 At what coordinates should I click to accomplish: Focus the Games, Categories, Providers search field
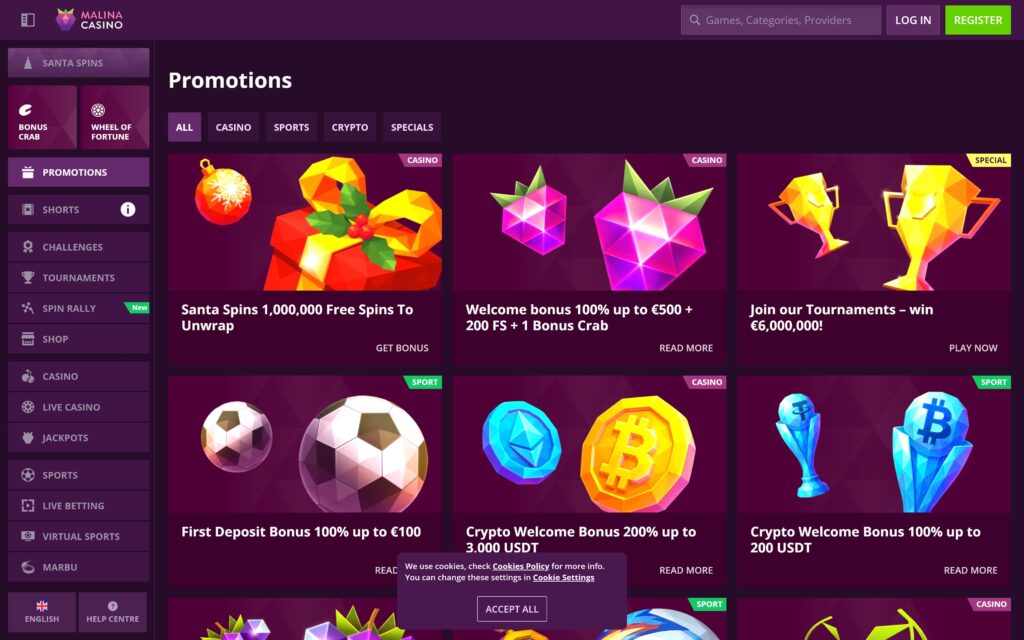(781, 20)
